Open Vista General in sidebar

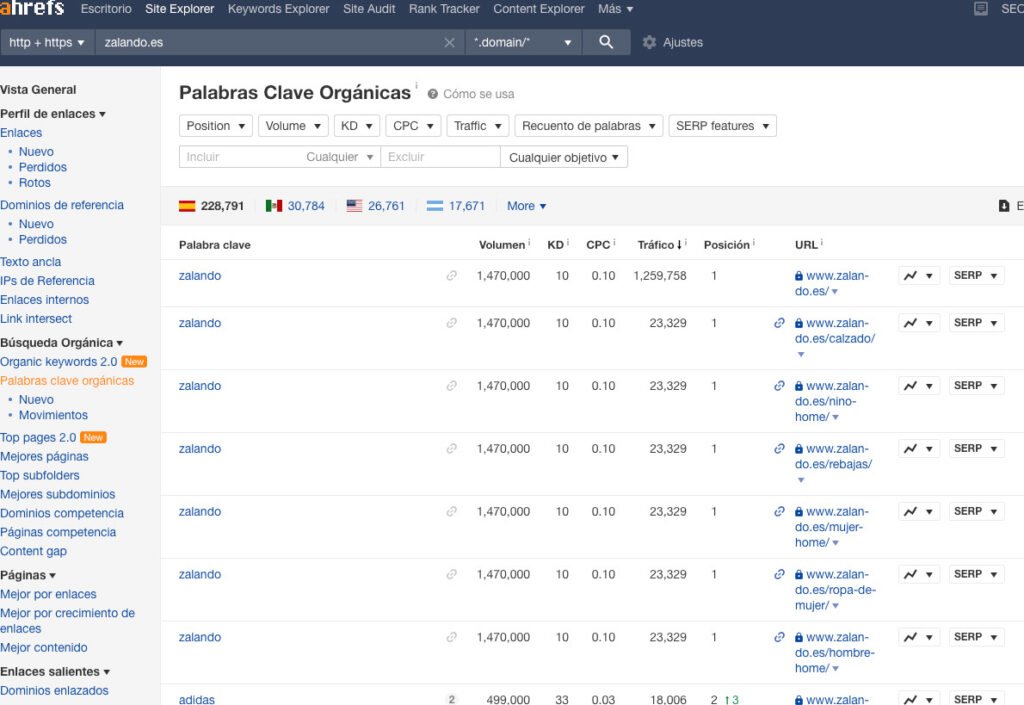[x=38, y=89]
